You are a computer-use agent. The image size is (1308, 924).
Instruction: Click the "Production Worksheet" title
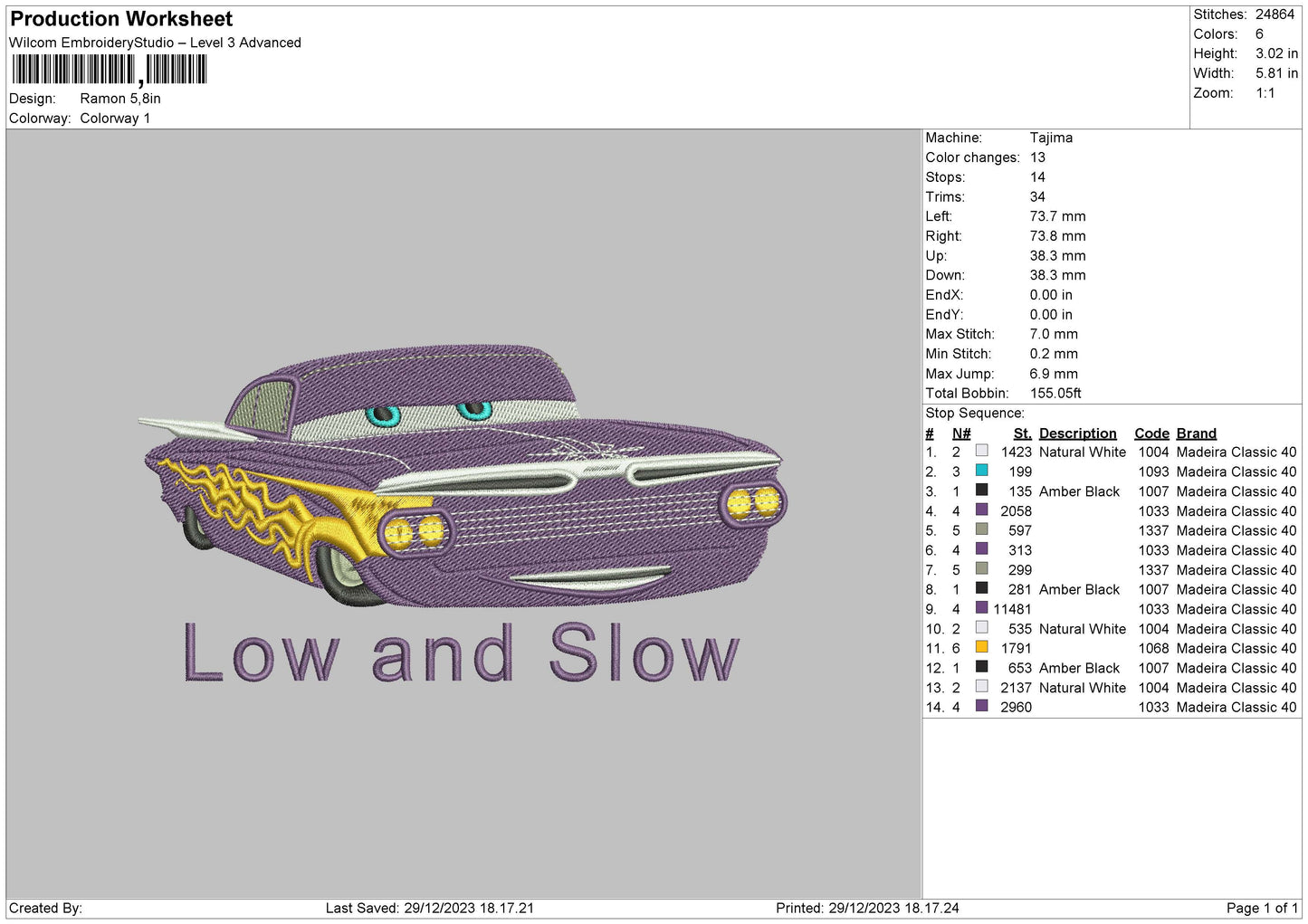click(x=121, y=19)
